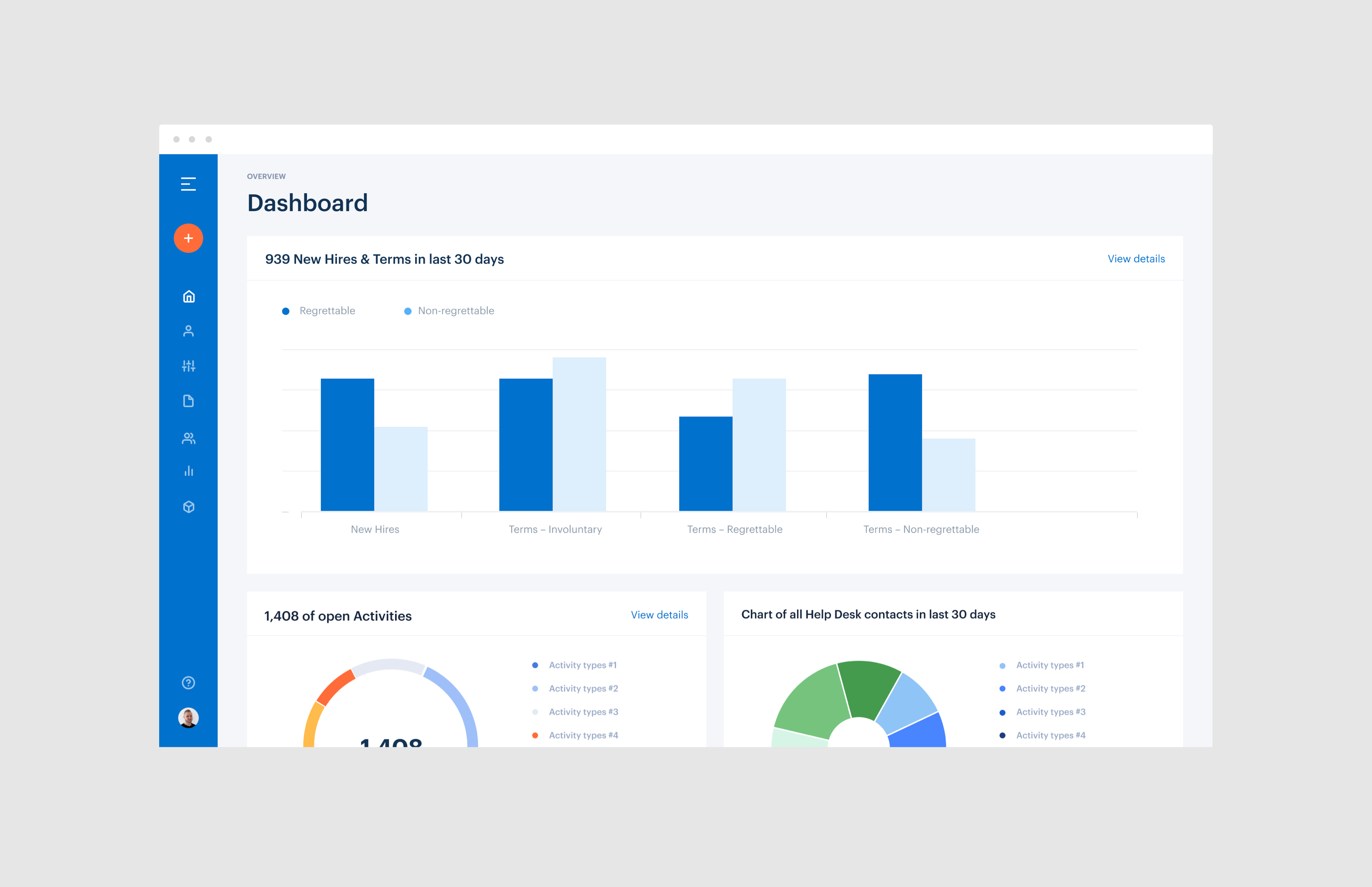Click the light blue Terms – Regrettable bar
1372x887 pixels.
click(x=759, y=445)
